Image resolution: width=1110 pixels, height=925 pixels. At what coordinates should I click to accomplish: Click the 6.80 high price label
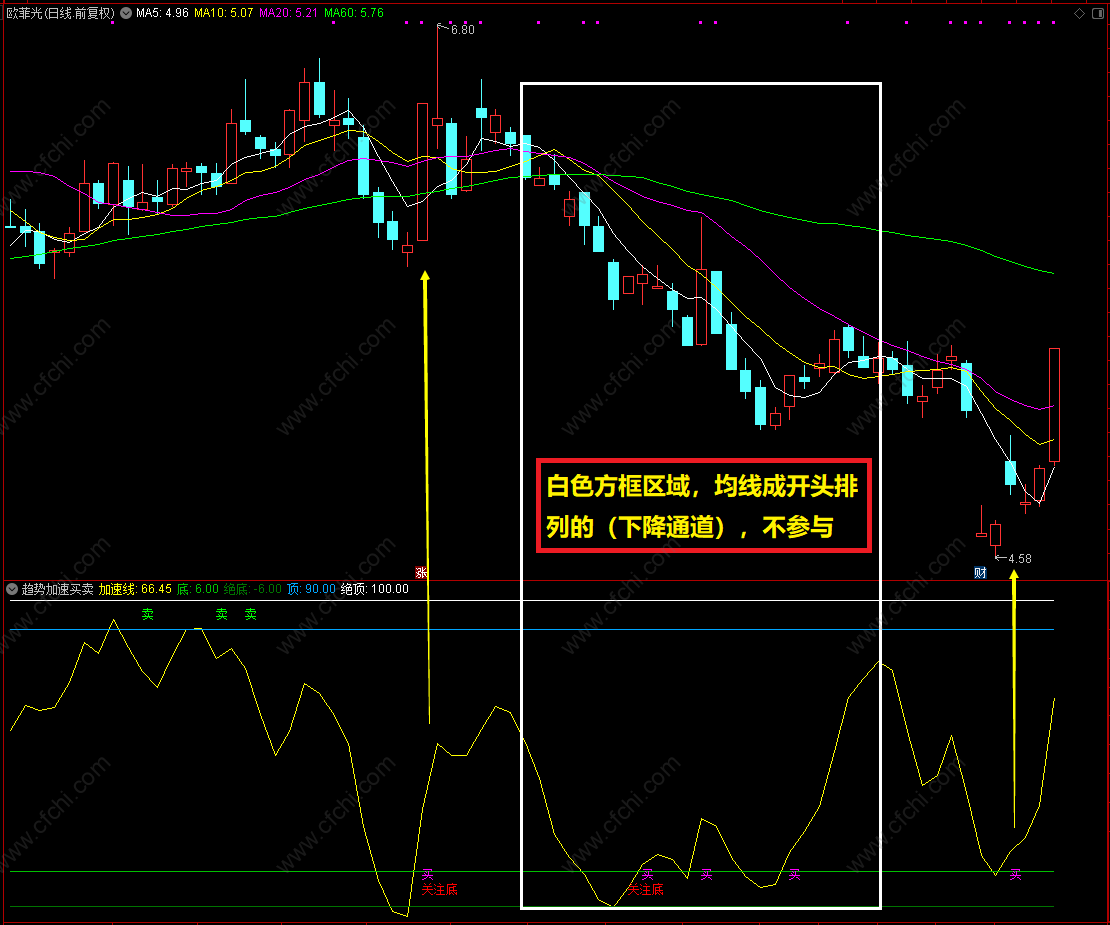tap(463, 30)
